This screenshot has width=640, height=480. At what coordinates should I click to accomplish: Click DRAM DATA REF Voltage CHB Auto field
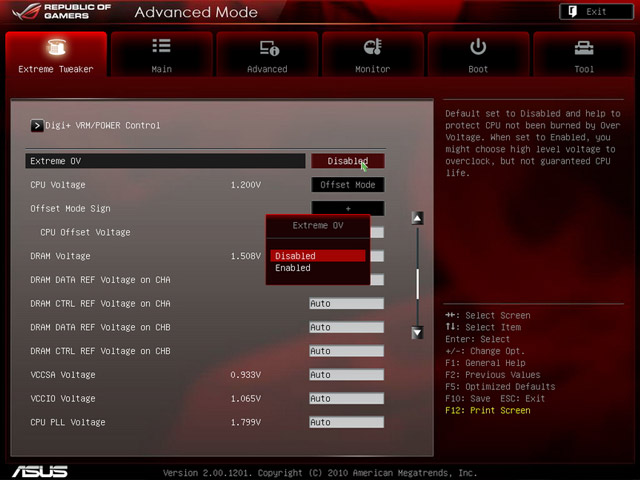[x=346, y=327]
